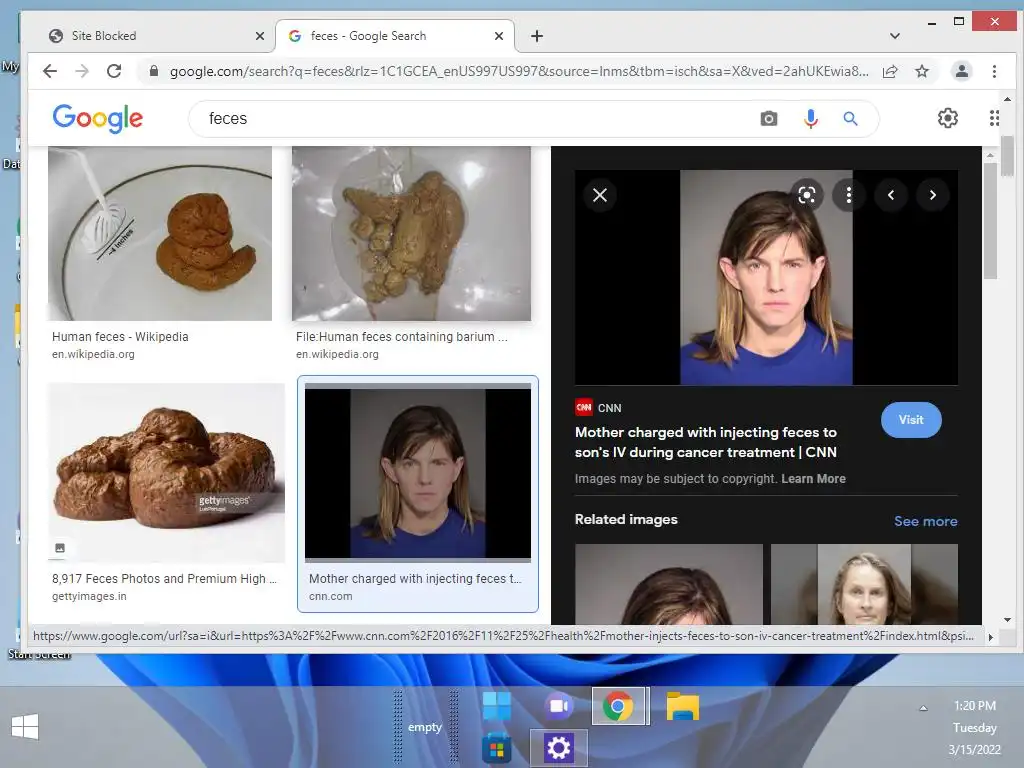The image size is (1024, 768).
Task: Open Chrome from the taskbar
Action: (618, 706)
